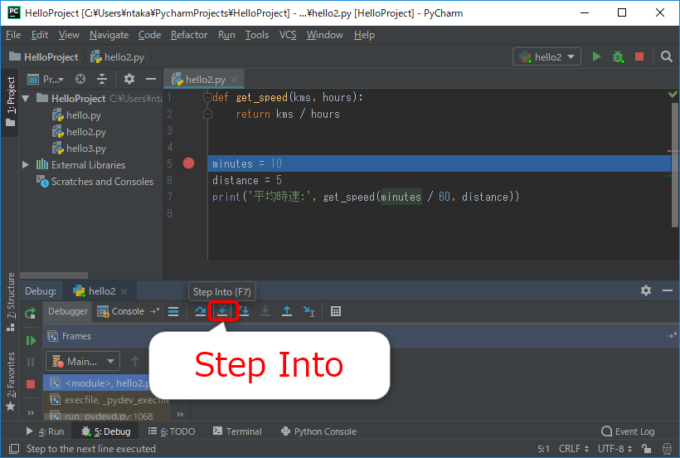This screenshot has height=458, width=680.
Task: Close the hello2 debug session tab
Action: pyautogui.click(x=124, y=291)
